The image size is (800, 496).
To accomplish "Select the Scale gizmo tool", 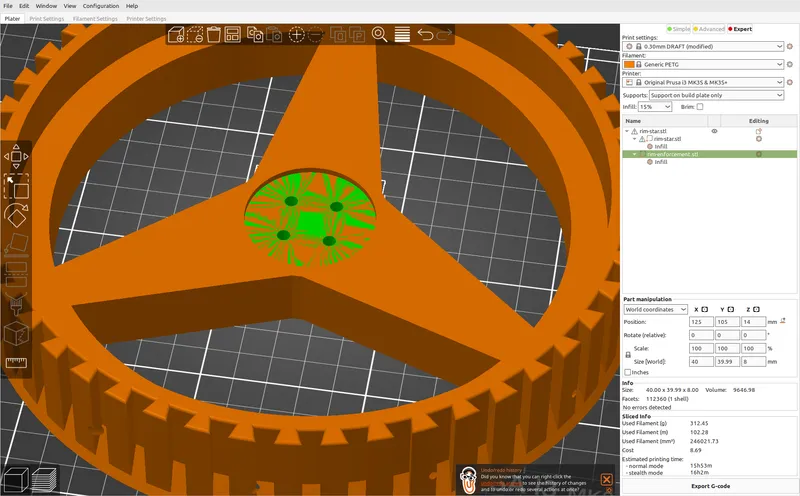I will pos(16,186).
